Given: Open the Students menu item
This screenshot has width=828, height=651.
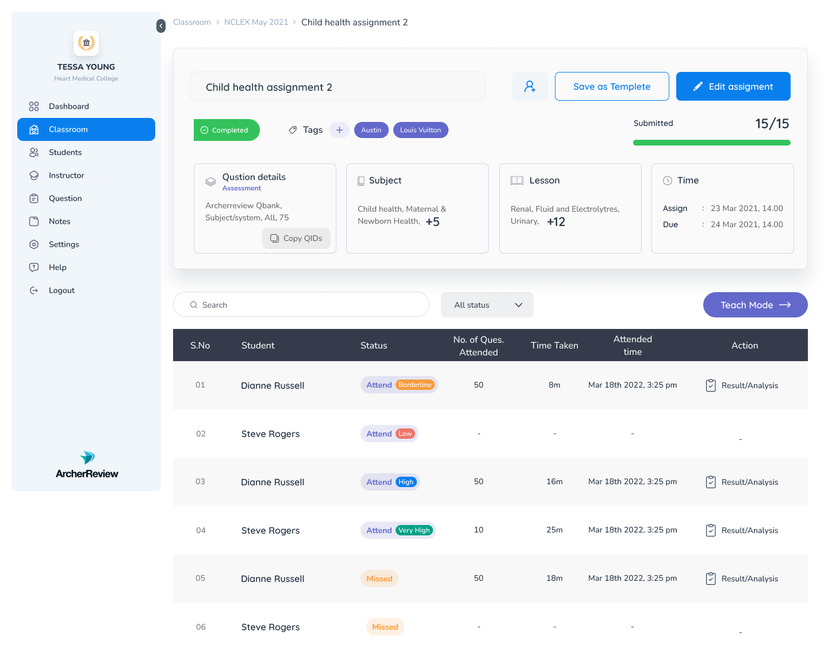Looking at the screenshot, I should [x=65, y=152].
